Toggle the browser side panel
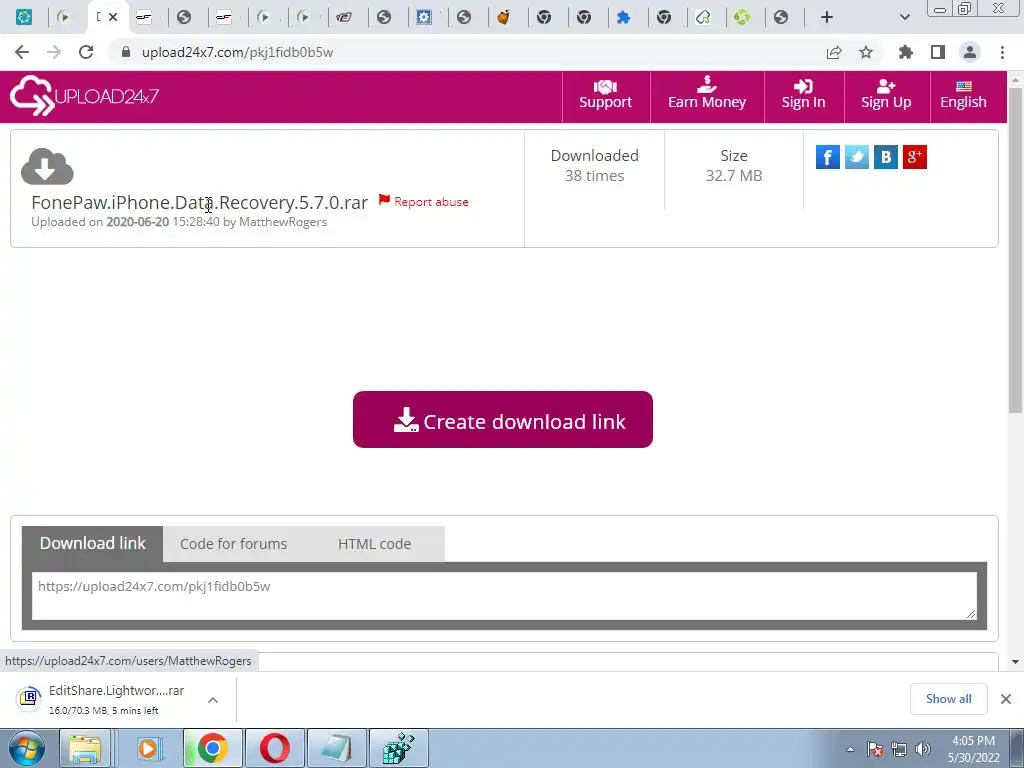 click(938, 52)
